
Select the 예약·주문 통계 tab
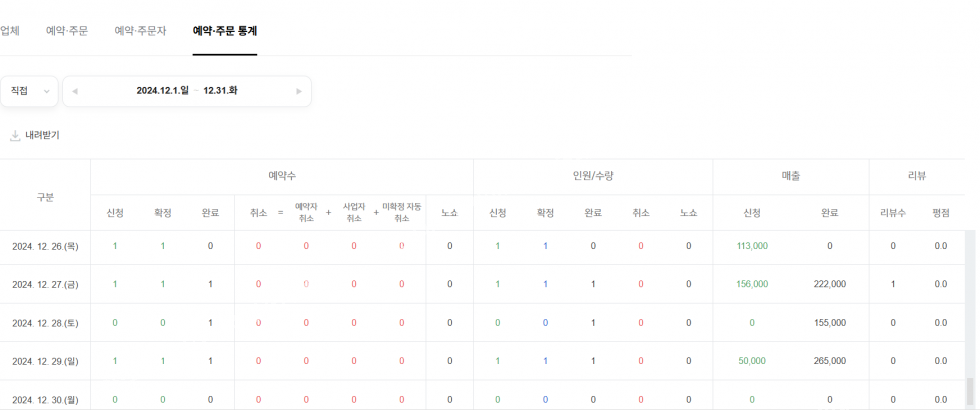tap(225, 31)
